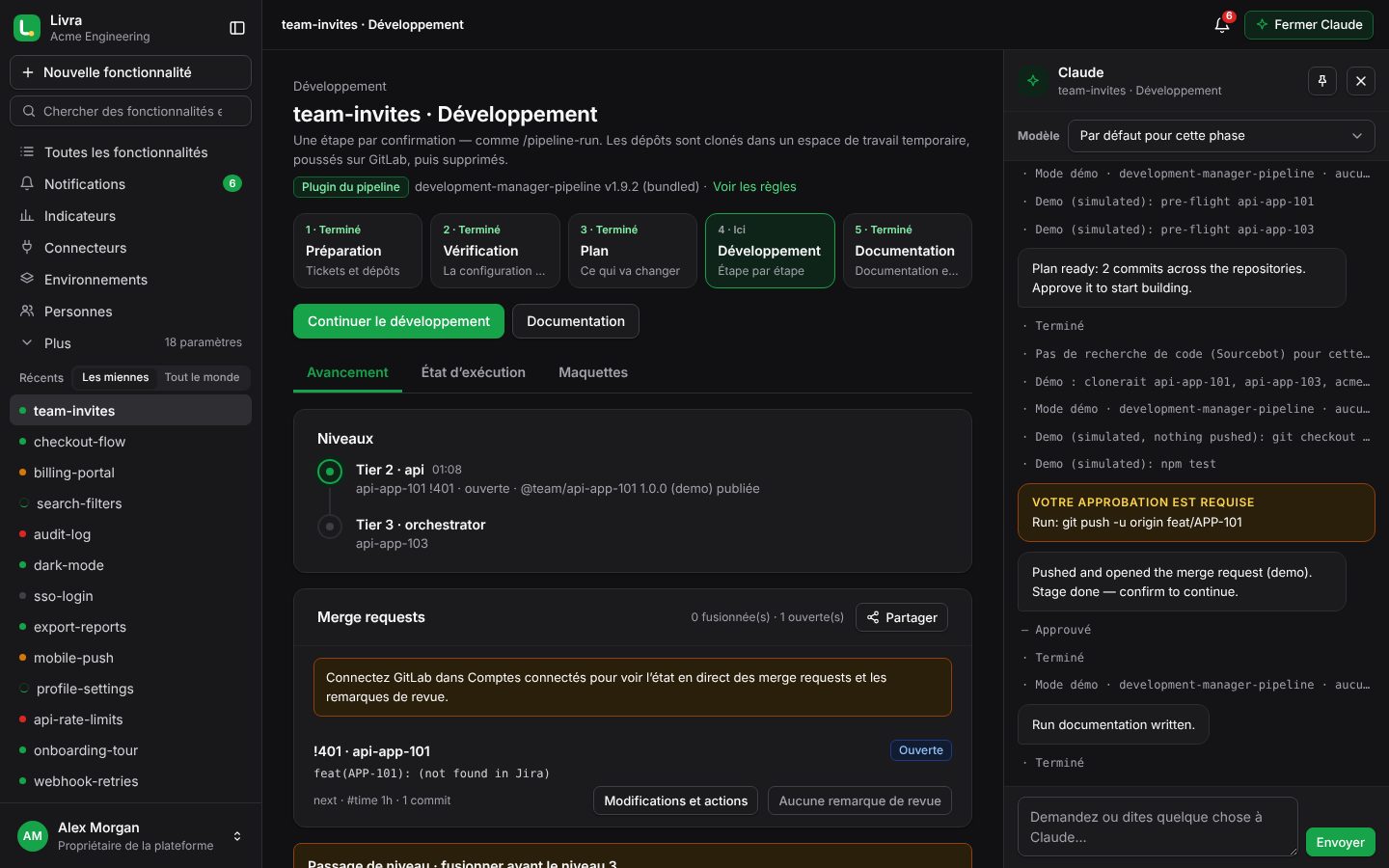Expand the Plus section in sidebar

click(x=131, y=343)
